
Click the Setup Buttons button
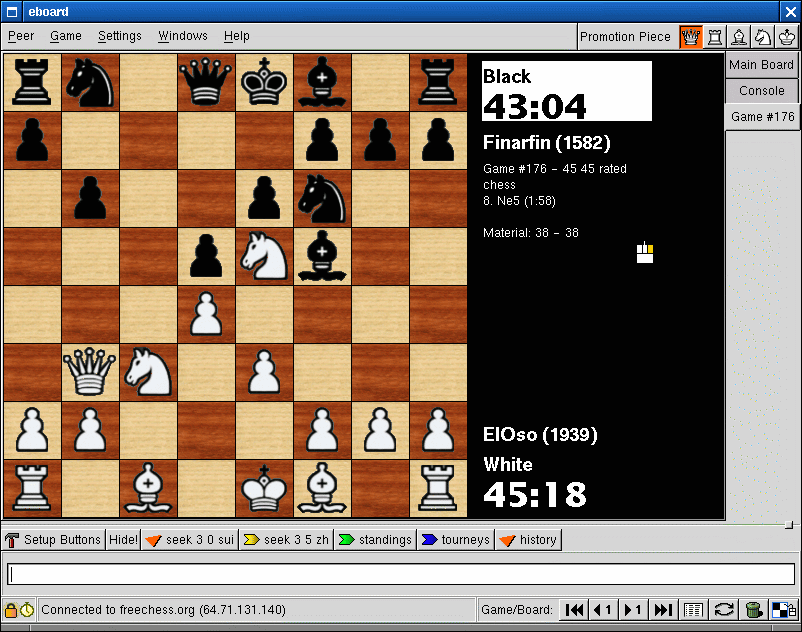54,540
